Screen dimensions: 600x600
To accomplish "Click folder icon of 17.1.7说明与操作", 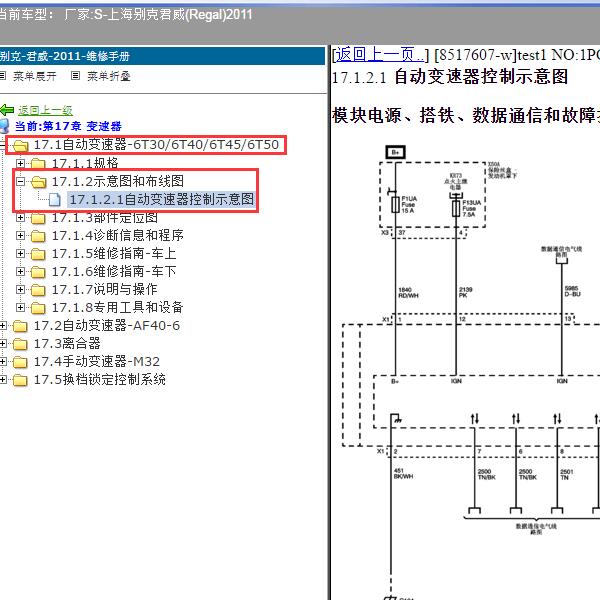I will 38,290.
